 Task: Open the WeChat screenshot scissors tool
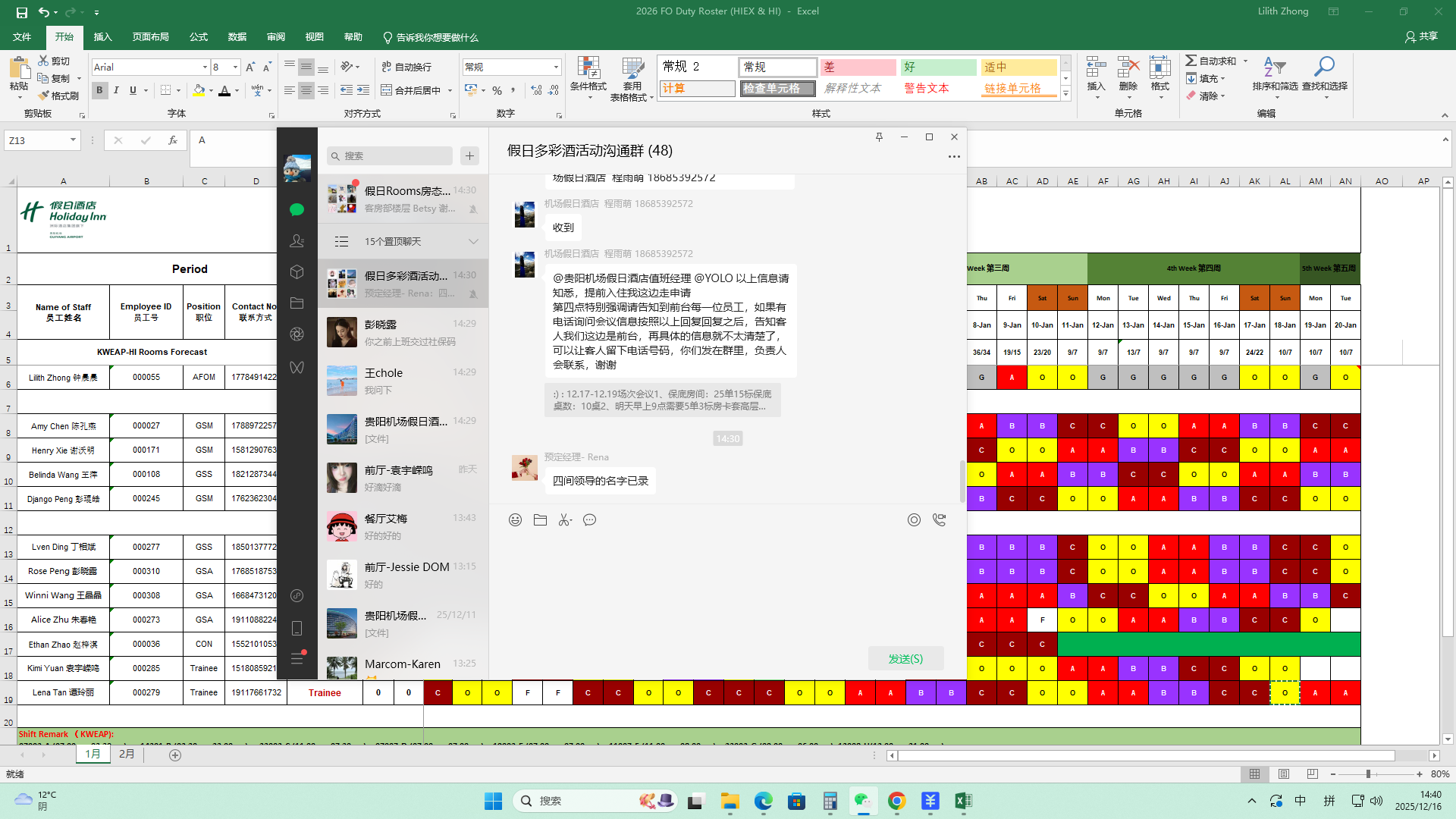click(x=564, y=520)
